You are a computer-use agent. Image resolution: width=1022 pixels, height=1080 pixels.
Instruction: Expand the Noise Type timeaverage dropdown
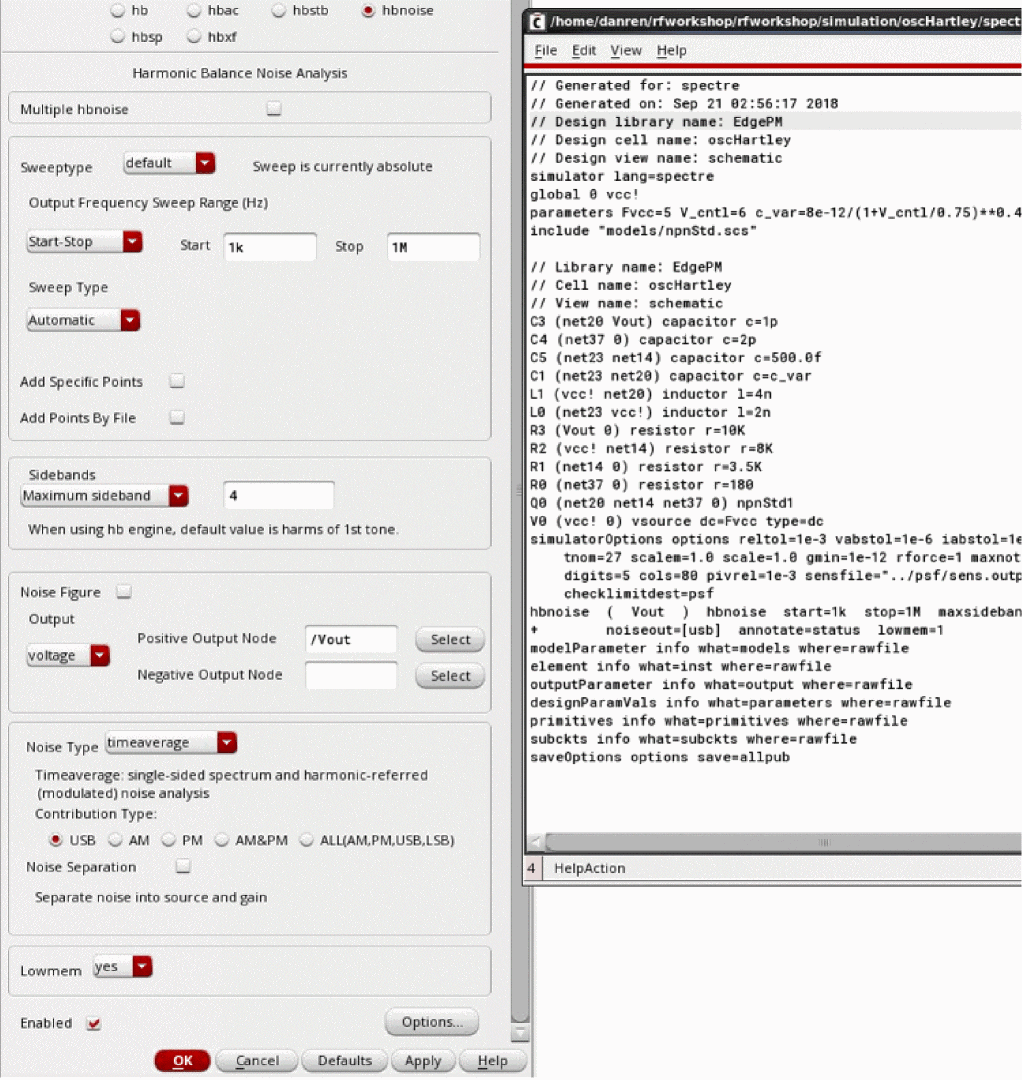pyautogui.click(x=171, y=742)
